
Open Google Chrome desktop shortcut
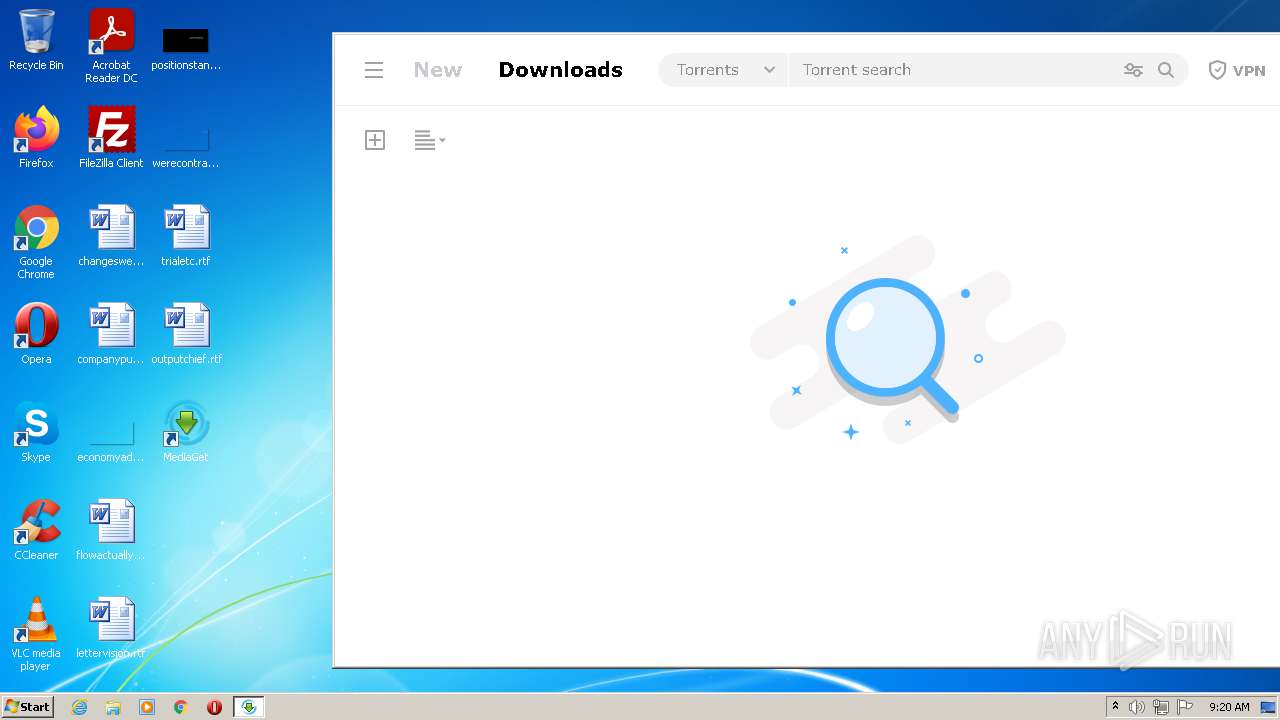(36, 242)
